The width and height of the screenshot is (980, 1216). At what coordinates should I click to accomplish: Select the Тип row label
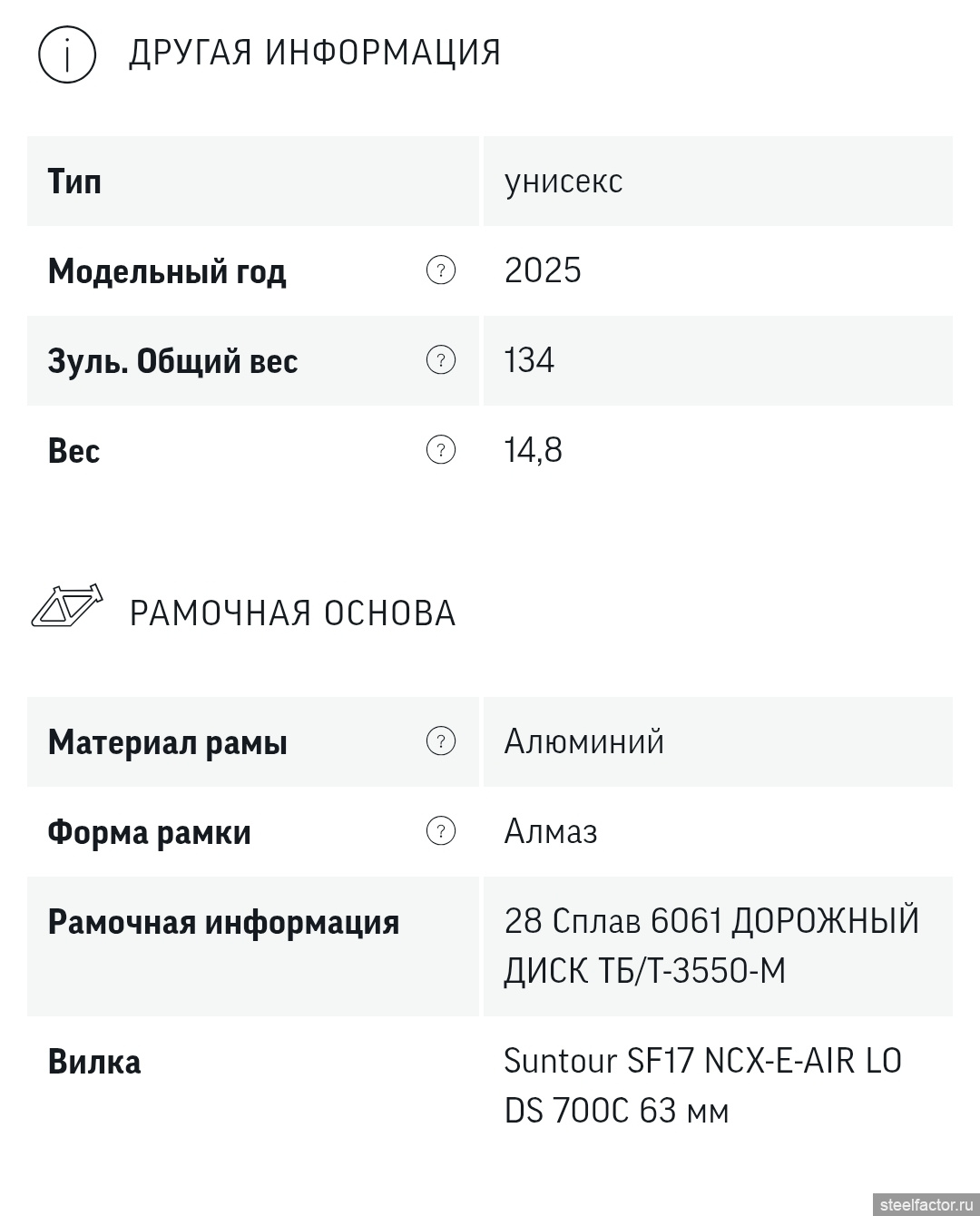pyautogui.click(x=74, y=181)
